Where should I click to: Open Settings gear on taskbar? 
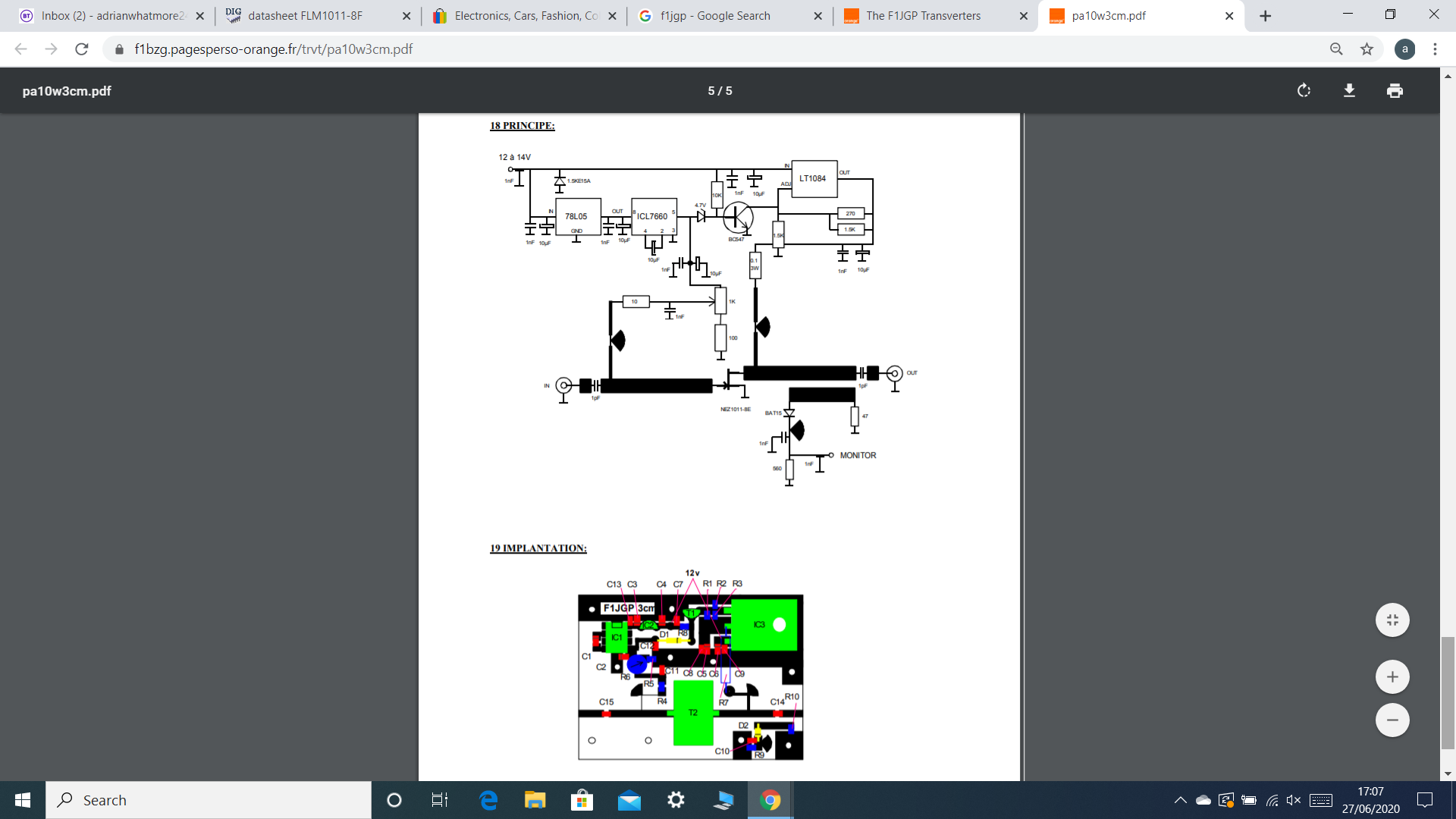[x=676, y=800]
